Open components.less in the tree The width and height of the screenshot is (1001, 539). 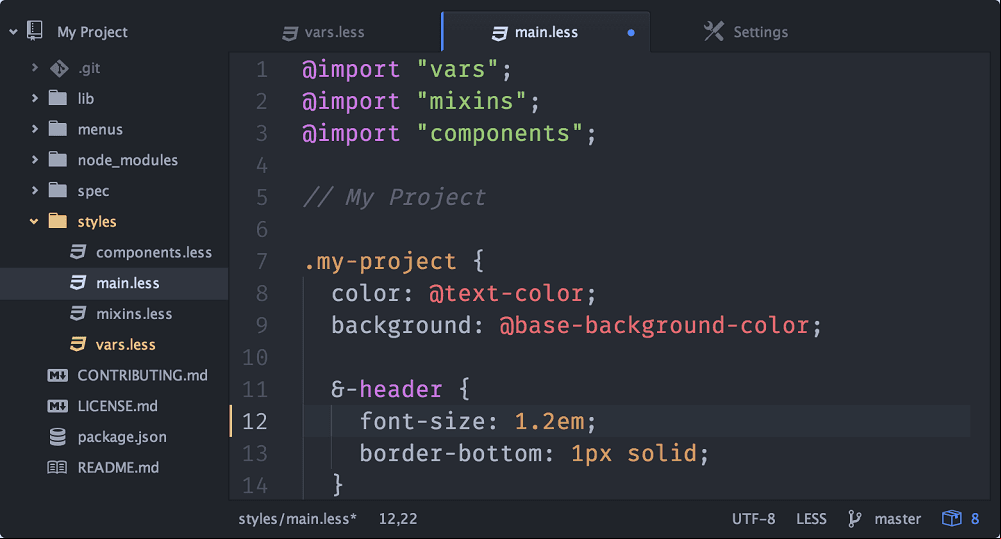[154, 252]
